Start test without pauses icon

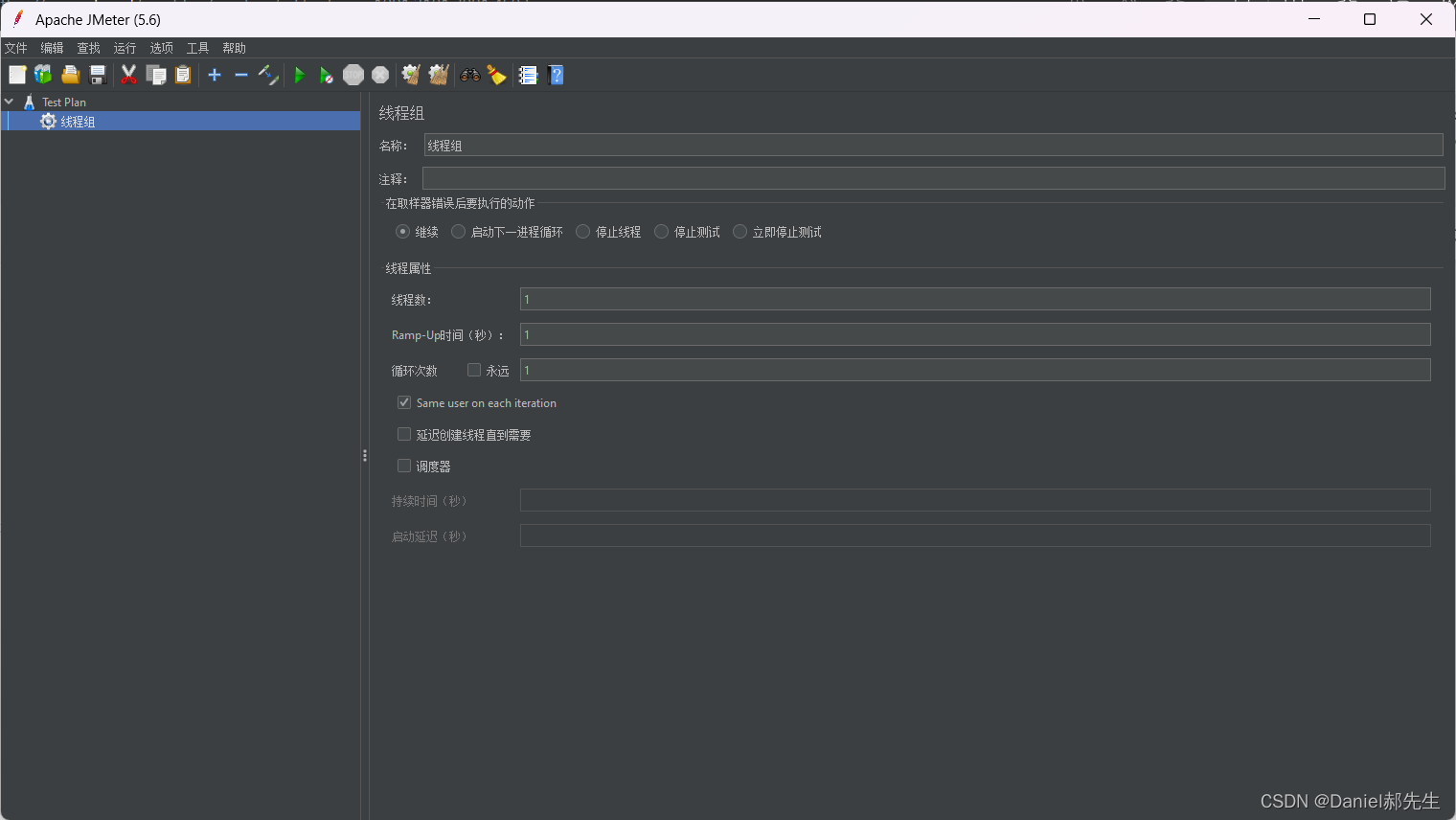point(327,75)
